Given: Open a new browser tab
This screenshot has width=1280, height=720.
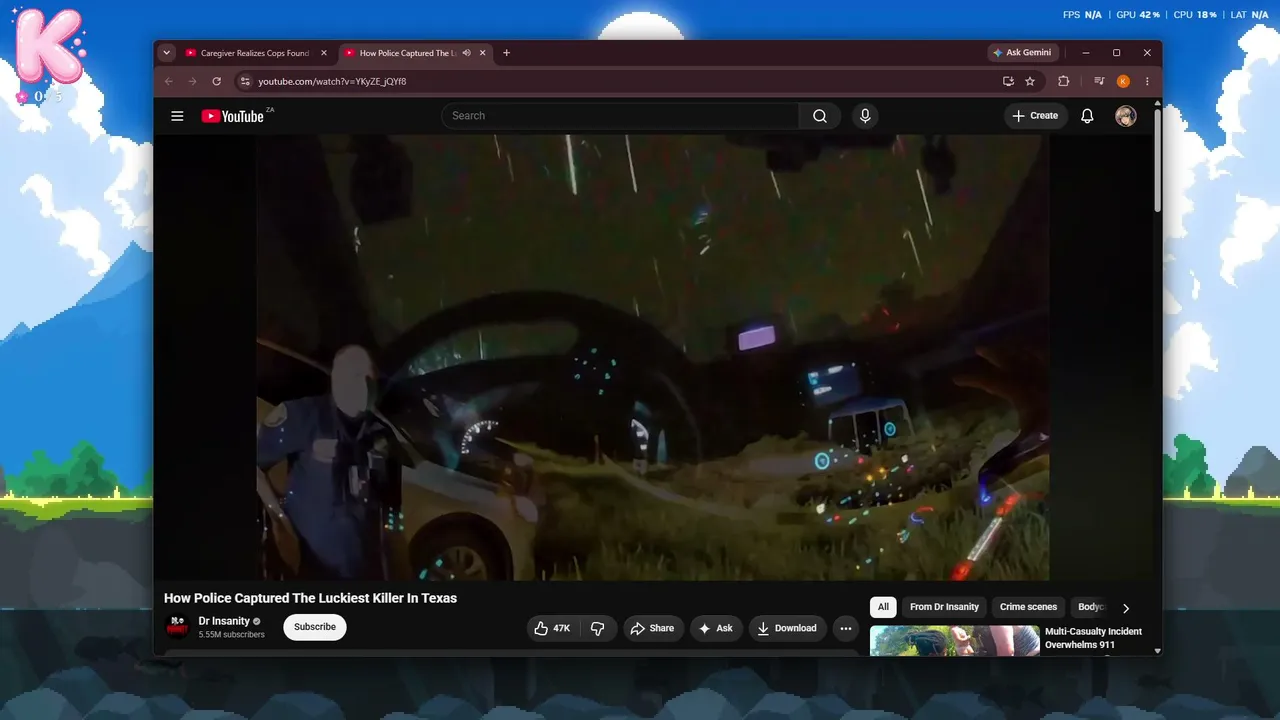Looking at the screenshot, I should pos(506,53).
